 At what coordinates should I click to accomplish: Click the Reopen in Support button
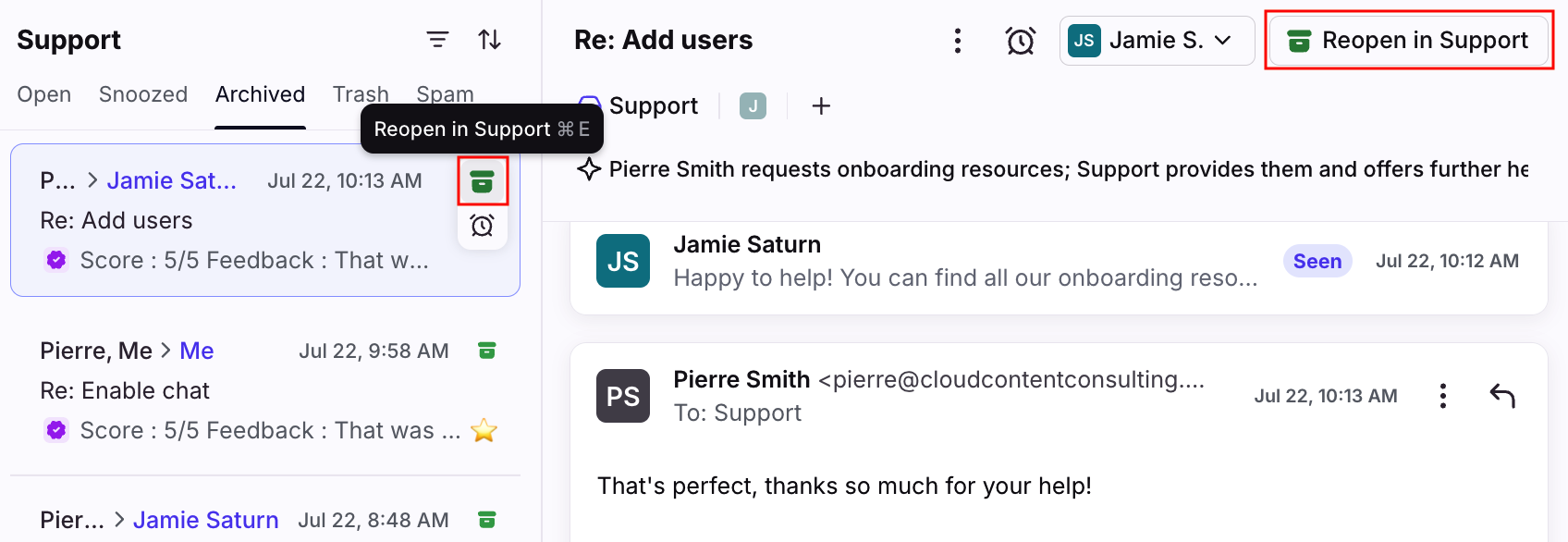tap(1409, 41)
